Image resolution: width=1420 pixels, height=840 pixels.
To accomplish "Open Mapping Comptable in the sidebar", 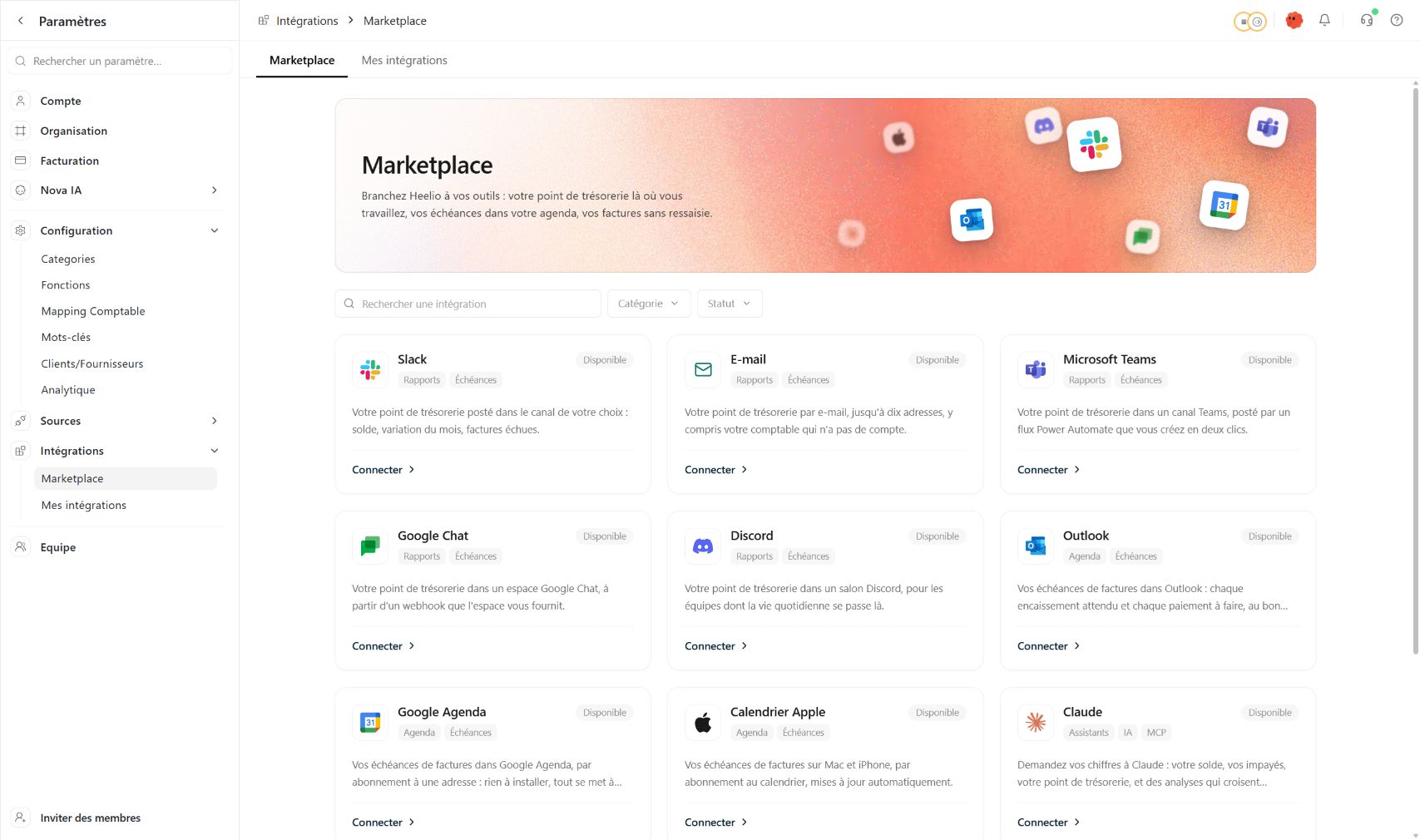I will pos(93,311).
